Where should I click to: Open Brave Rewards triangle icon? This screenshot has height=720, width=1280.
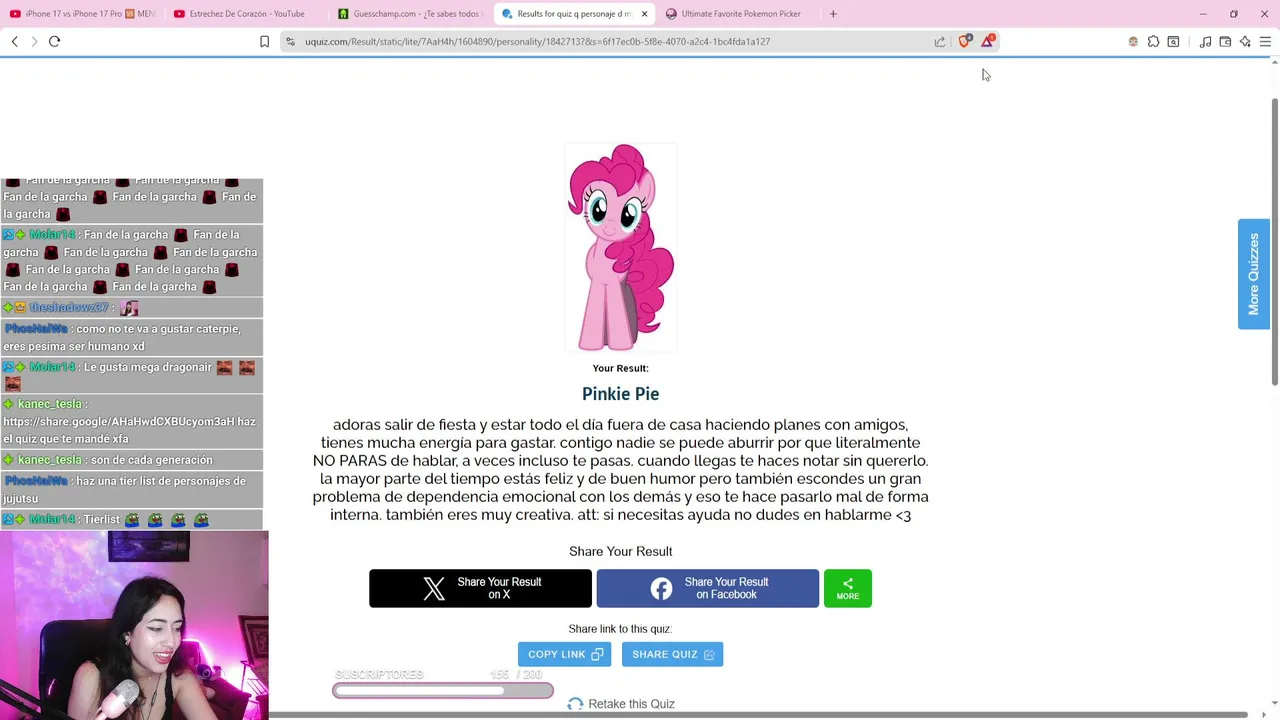point(988,41)
